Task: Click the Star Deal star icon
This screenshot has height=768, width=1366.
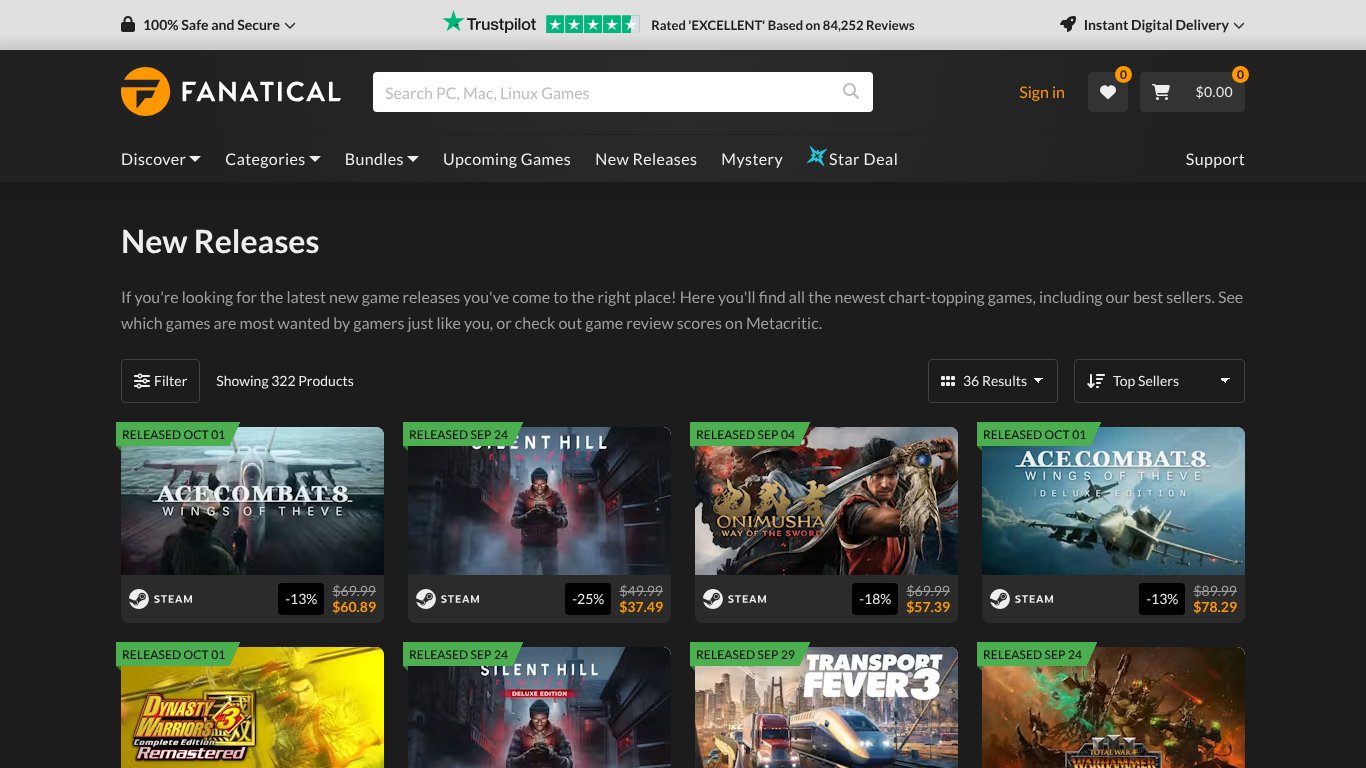Action: click(x=816, y=157)
